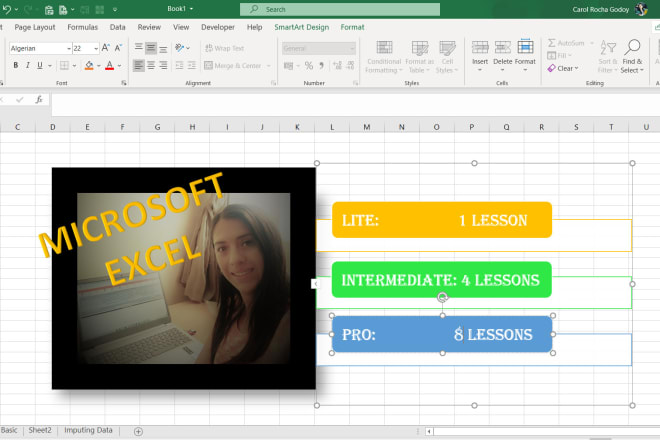Click the Microsoft Excel photo picture
The height and width of the screenshot is (440, 660).
[184, 278]
